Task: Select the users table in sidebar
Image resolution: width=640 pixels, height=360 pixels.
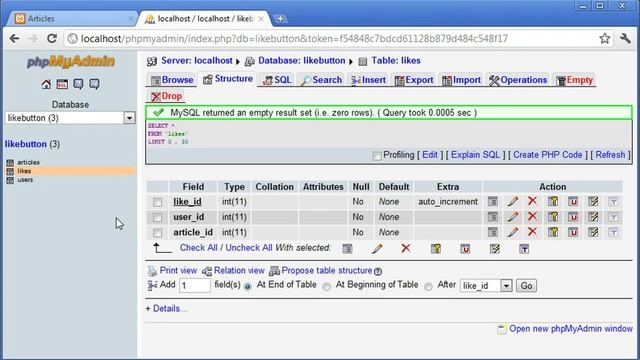Action: click(x=25, y=180)
